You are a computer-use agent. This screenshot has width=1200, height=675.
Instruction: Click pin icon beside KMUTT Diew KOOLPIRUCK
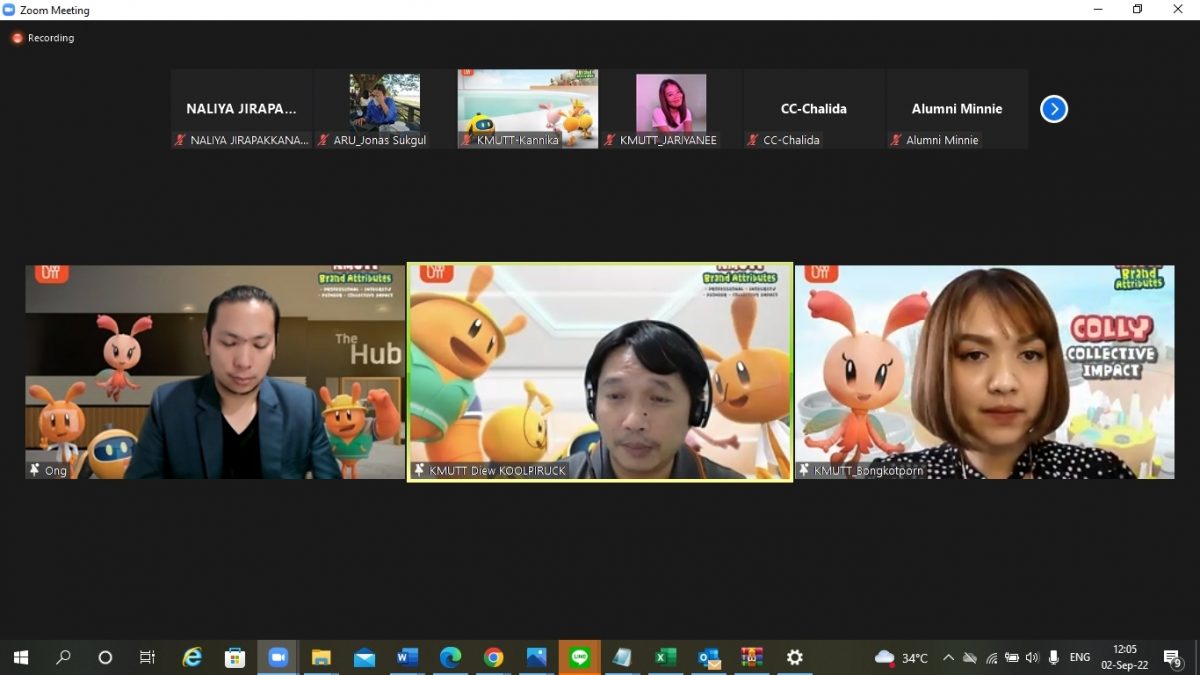[x=419, y=470]
